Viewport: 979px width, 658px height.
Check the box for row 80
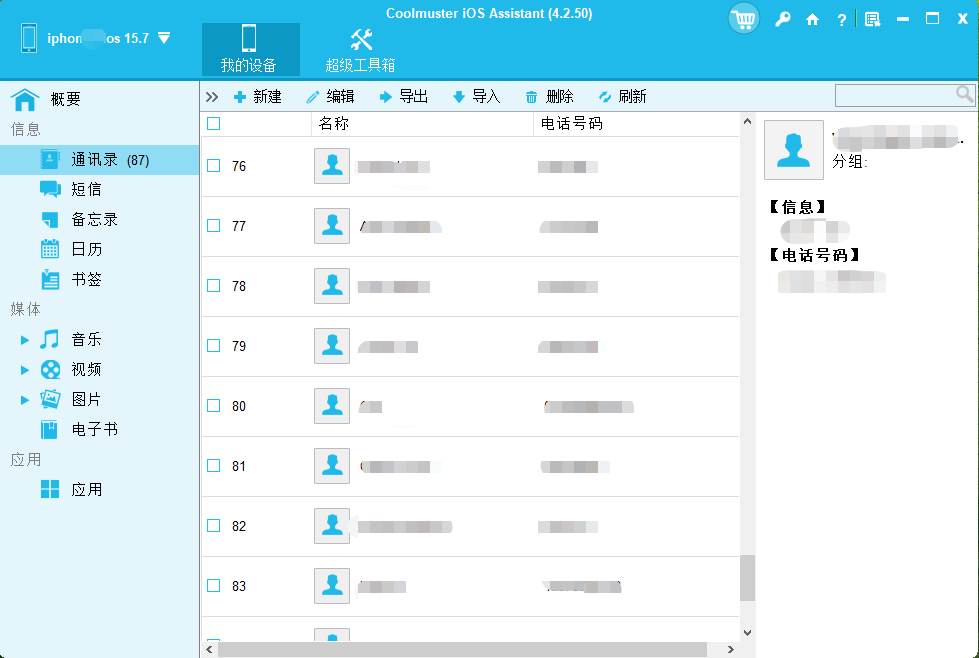click(214, 405)
